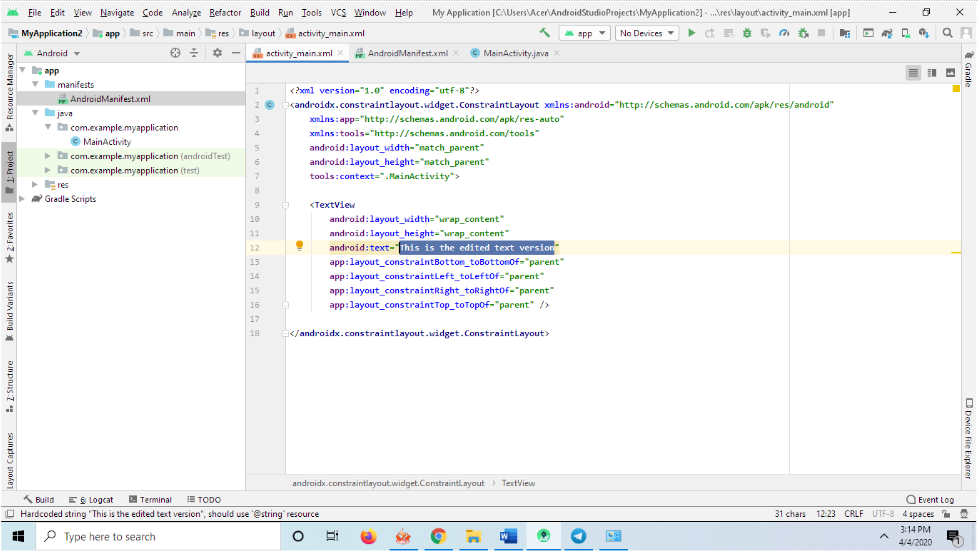Collapse all in Project panel
Image resolution: width=978 pixels, height=551 pixels.
[196, 53]
